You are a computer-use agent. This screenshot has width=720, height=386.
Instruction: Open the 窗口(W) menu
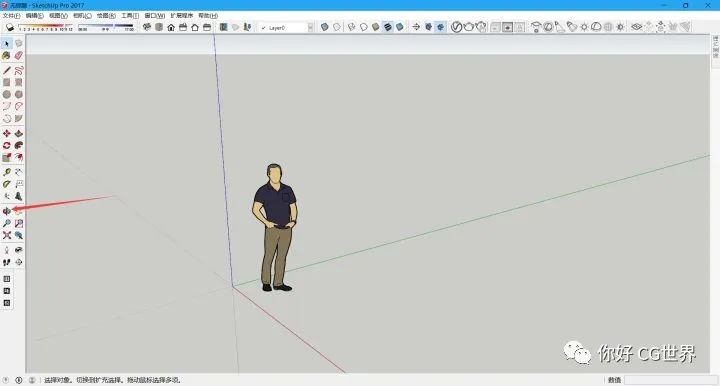(x=155, y=16)
